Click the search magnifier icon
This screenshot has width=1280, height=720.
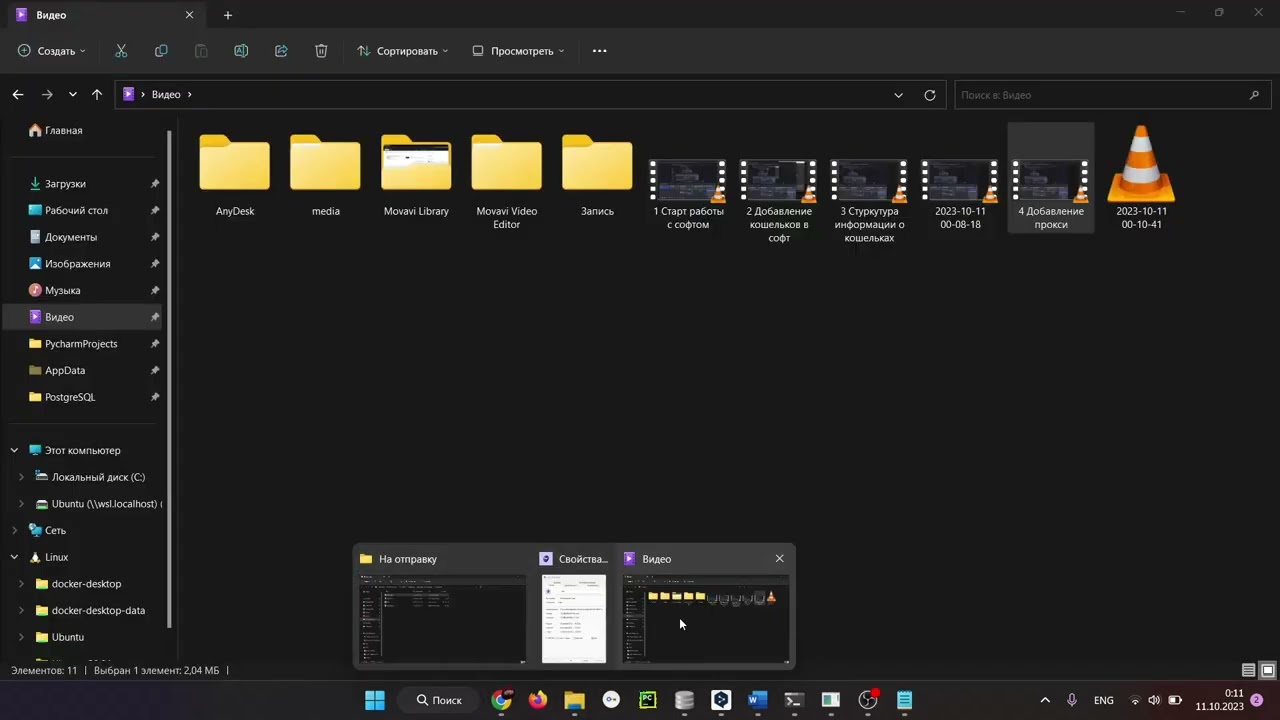(1254, 95)
